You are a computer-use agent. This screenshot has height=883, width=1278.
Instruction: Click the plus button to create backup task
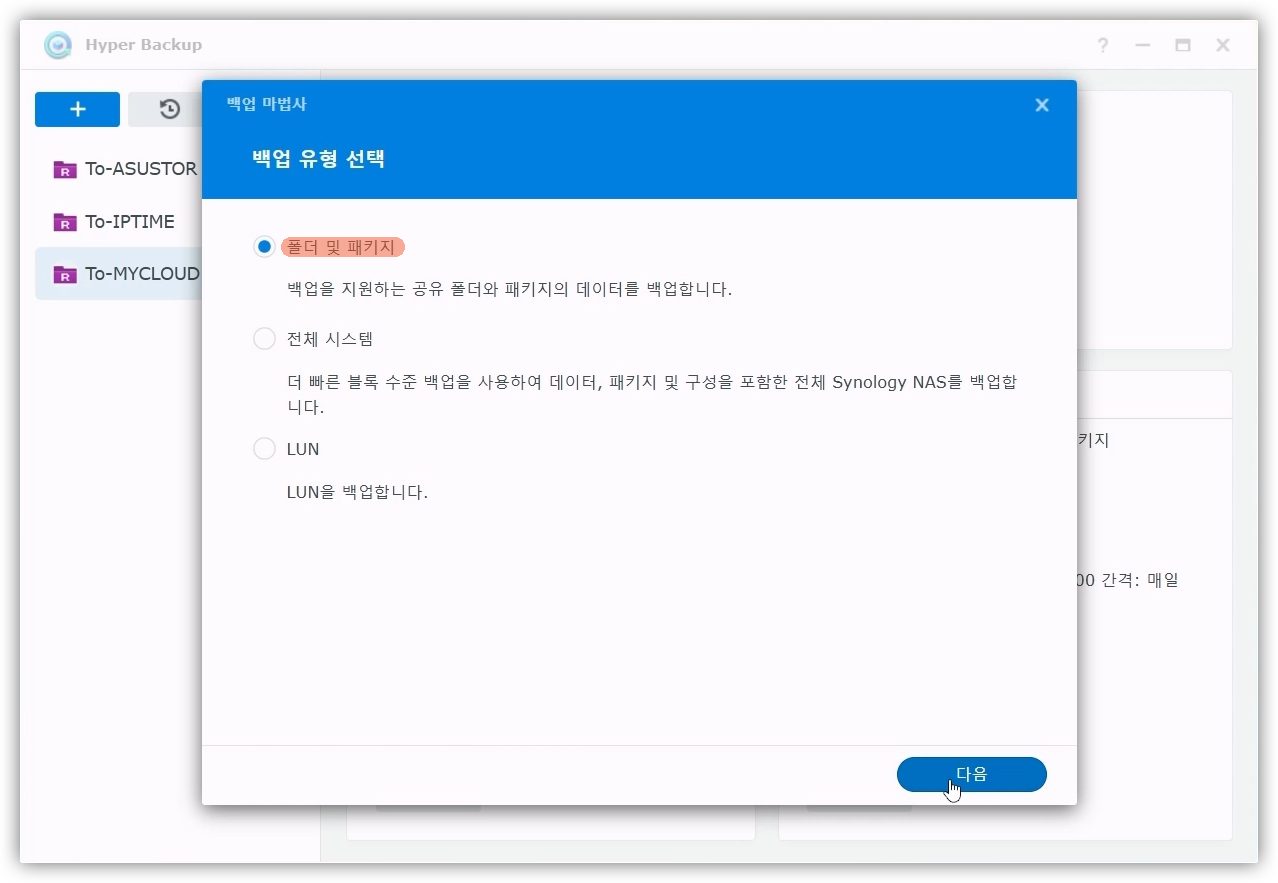coord(77,109)
